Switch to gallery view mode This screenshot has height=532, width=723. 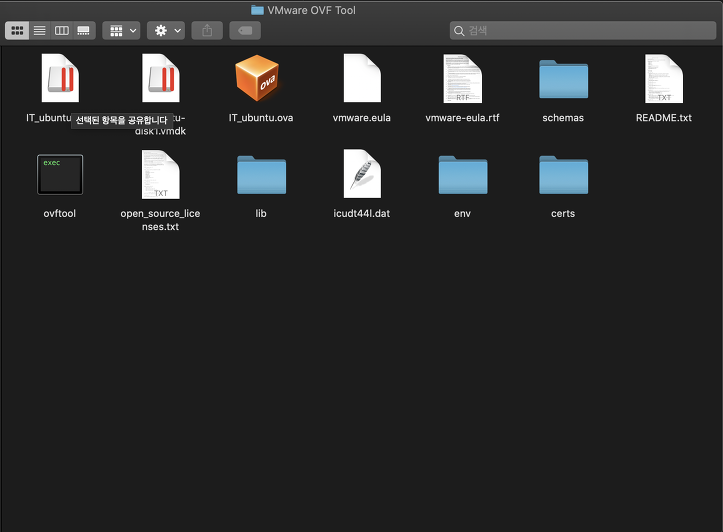[84, 31]
